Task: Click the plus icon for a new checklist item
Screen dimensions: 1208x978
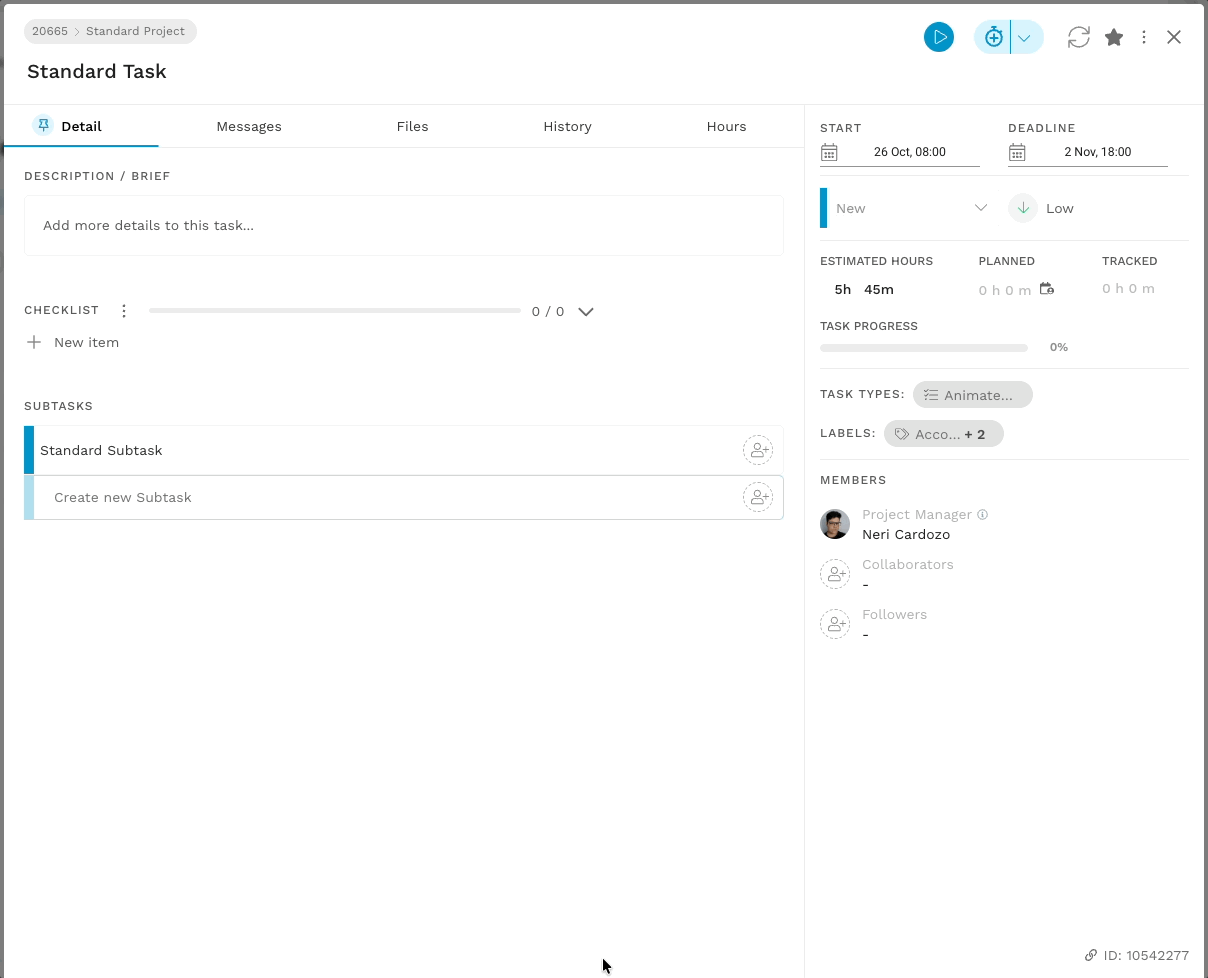Action: pos(34,342)
